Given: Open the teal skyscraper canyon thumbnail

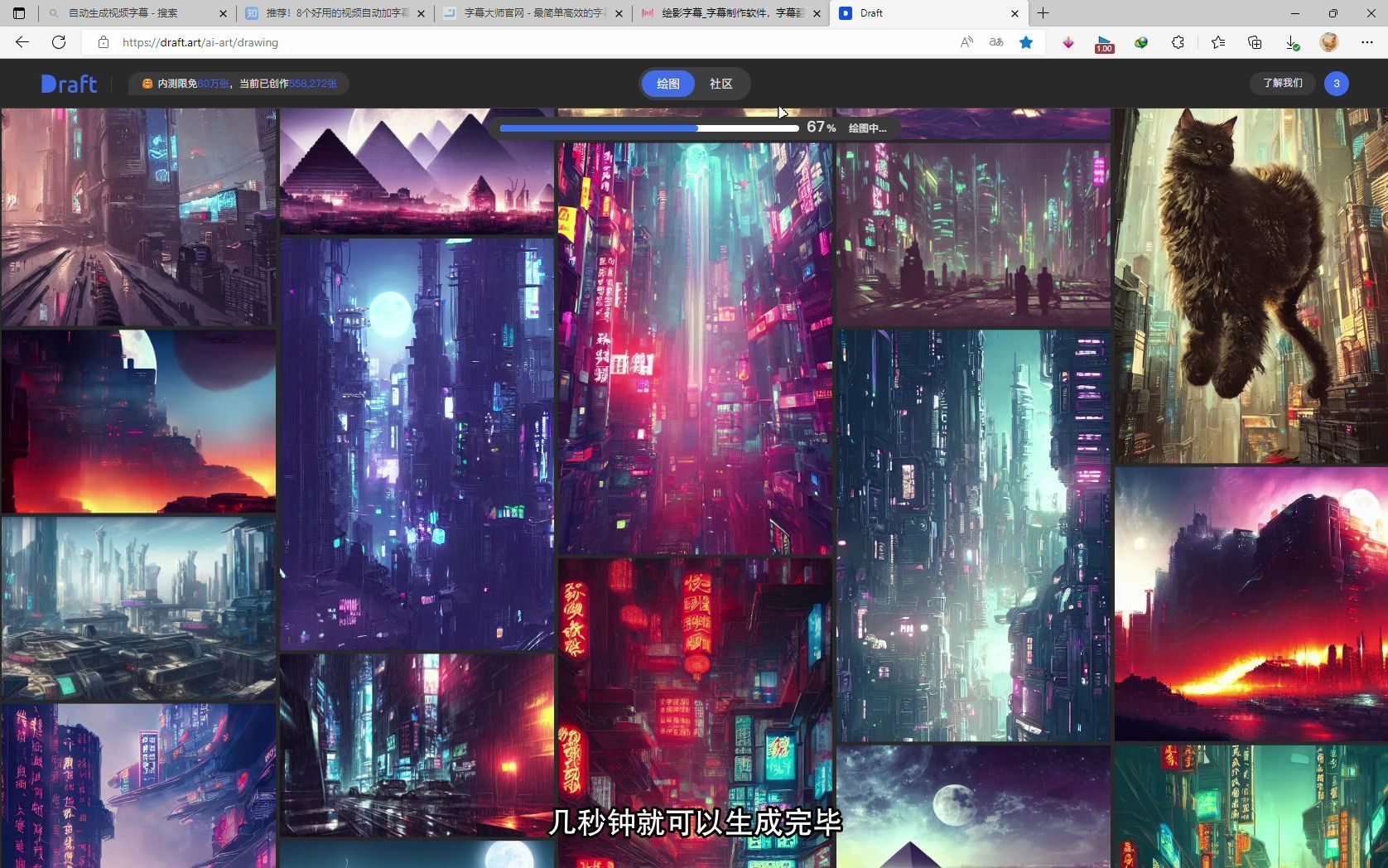Looking at the screenshot, I should tap(973, 535).
